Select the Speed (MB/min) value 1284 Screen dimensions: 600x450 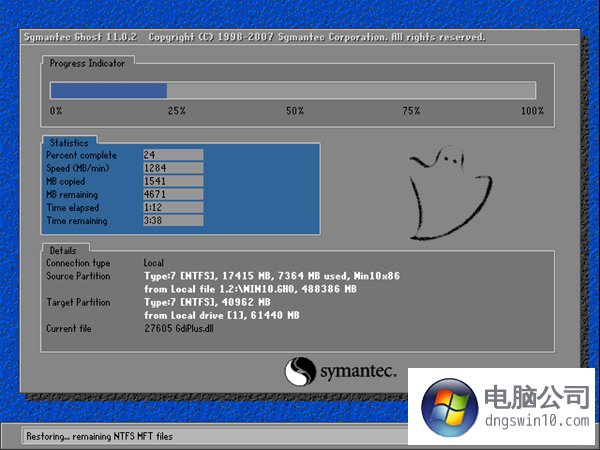click(x=173, y=168)
